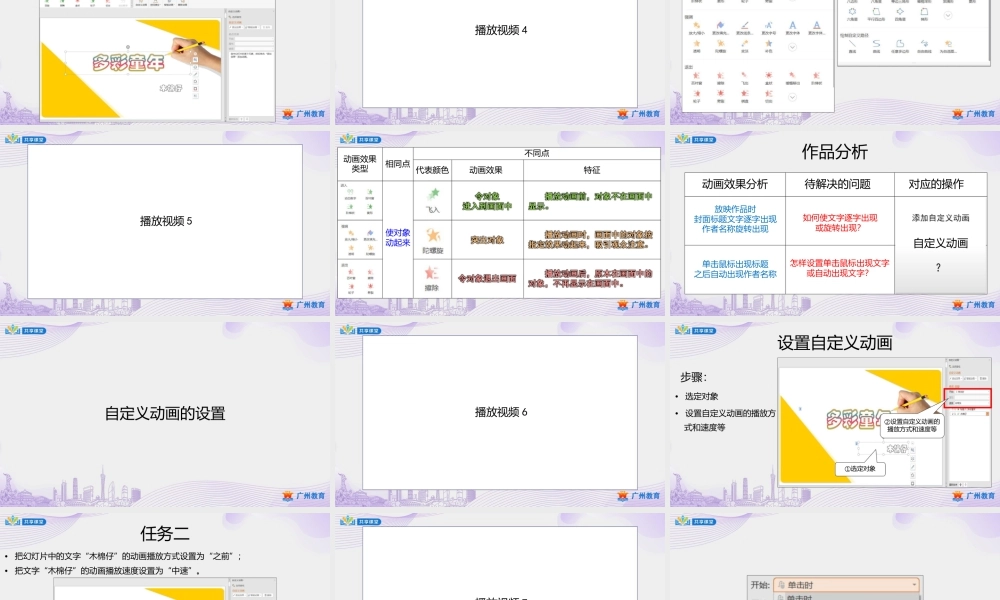Click the 飞入 green star animation icon
This screenshot has height=600, width=1000.
[433, 195]
